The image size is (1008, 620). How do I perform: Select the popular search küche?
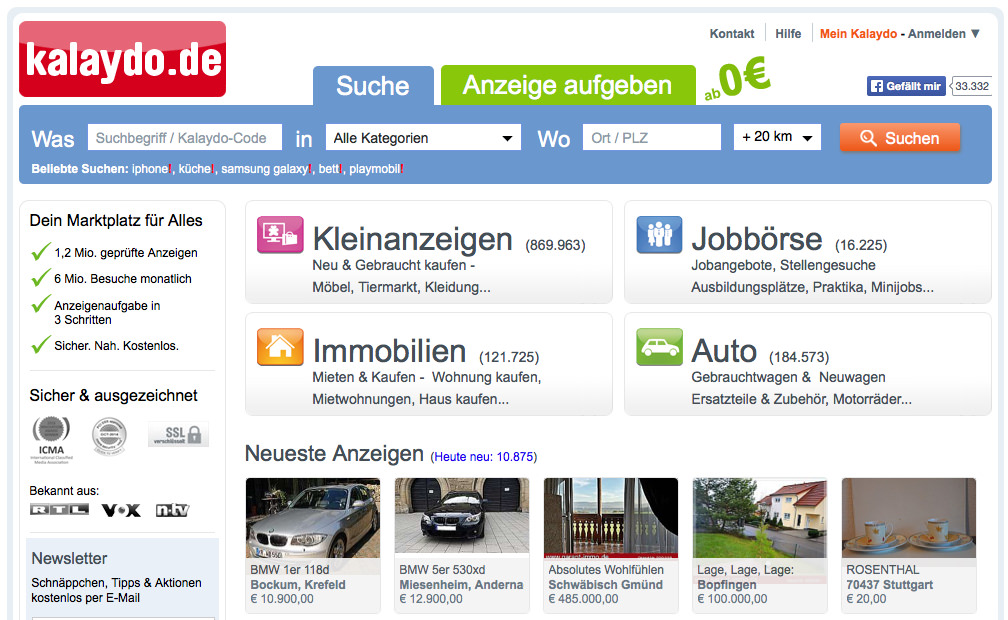click(195, 169)
